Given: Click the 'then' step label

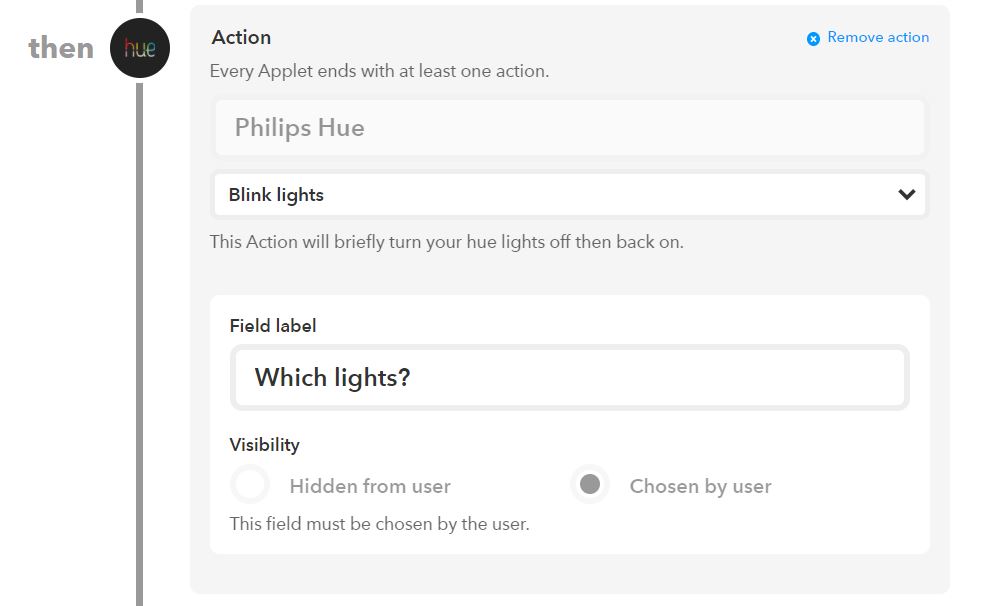Looking at the screenshot, I should [x=61, y=48].
